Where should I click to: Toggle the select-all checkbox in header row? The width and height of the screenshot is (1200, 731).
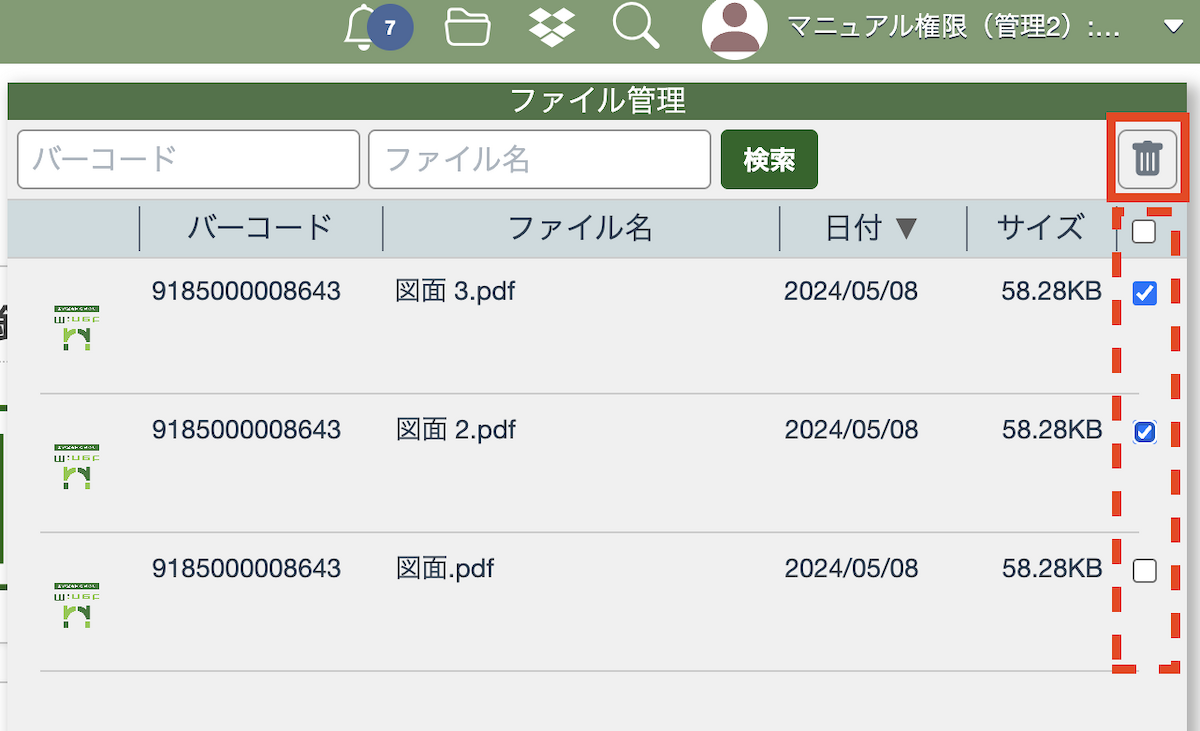(x=1144, y=232)
